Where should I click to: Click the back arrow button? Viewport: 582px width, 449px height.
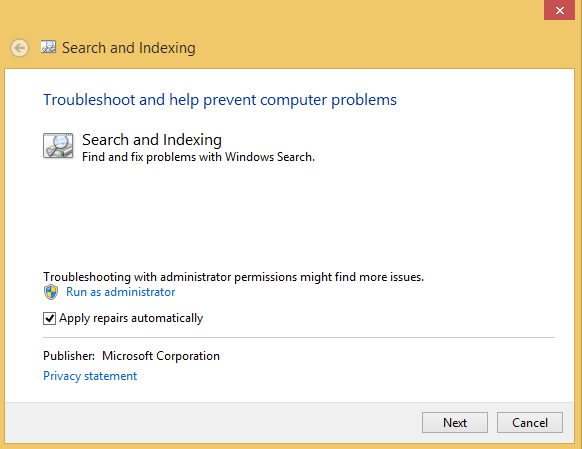click(x=19, y=48)
